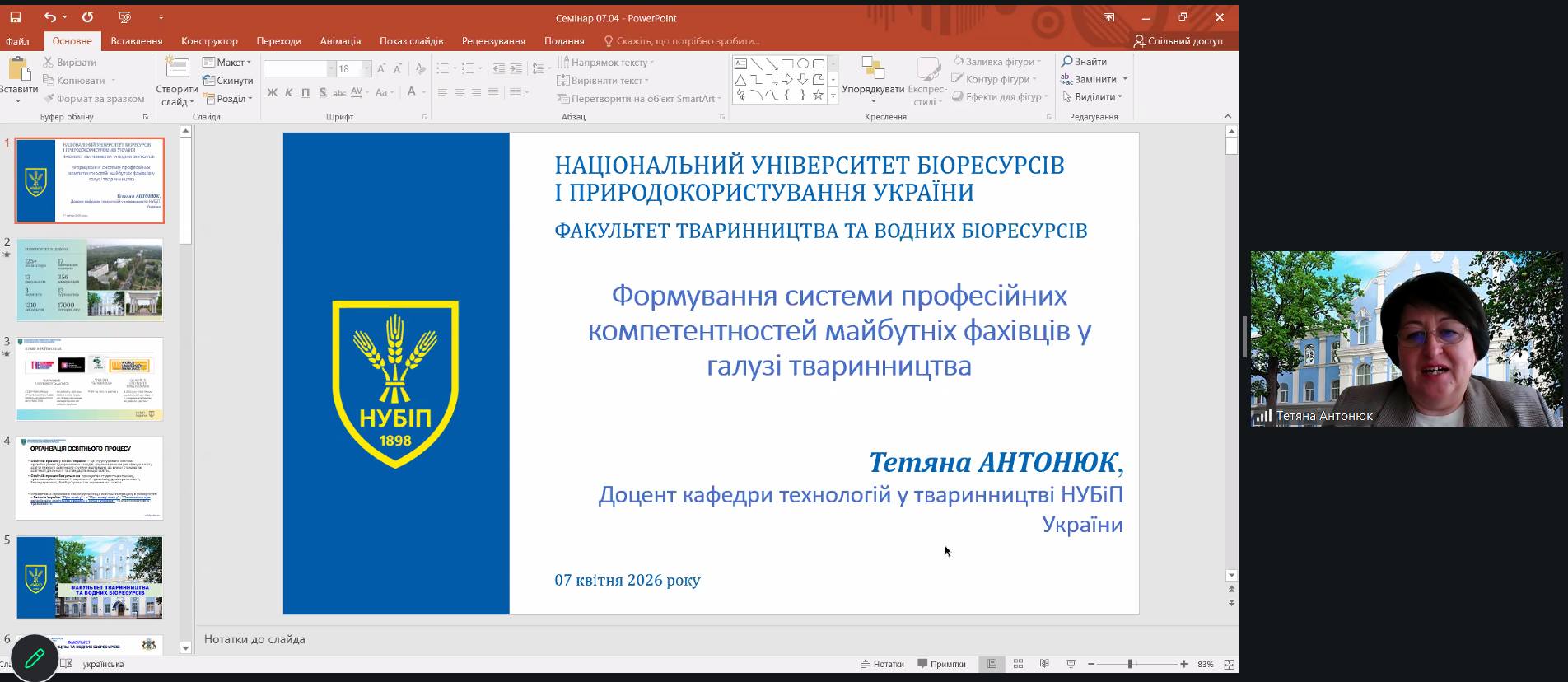1568x682 pixels.
Task: Open the Макет layout dropdown
Action: click(227, 63)
